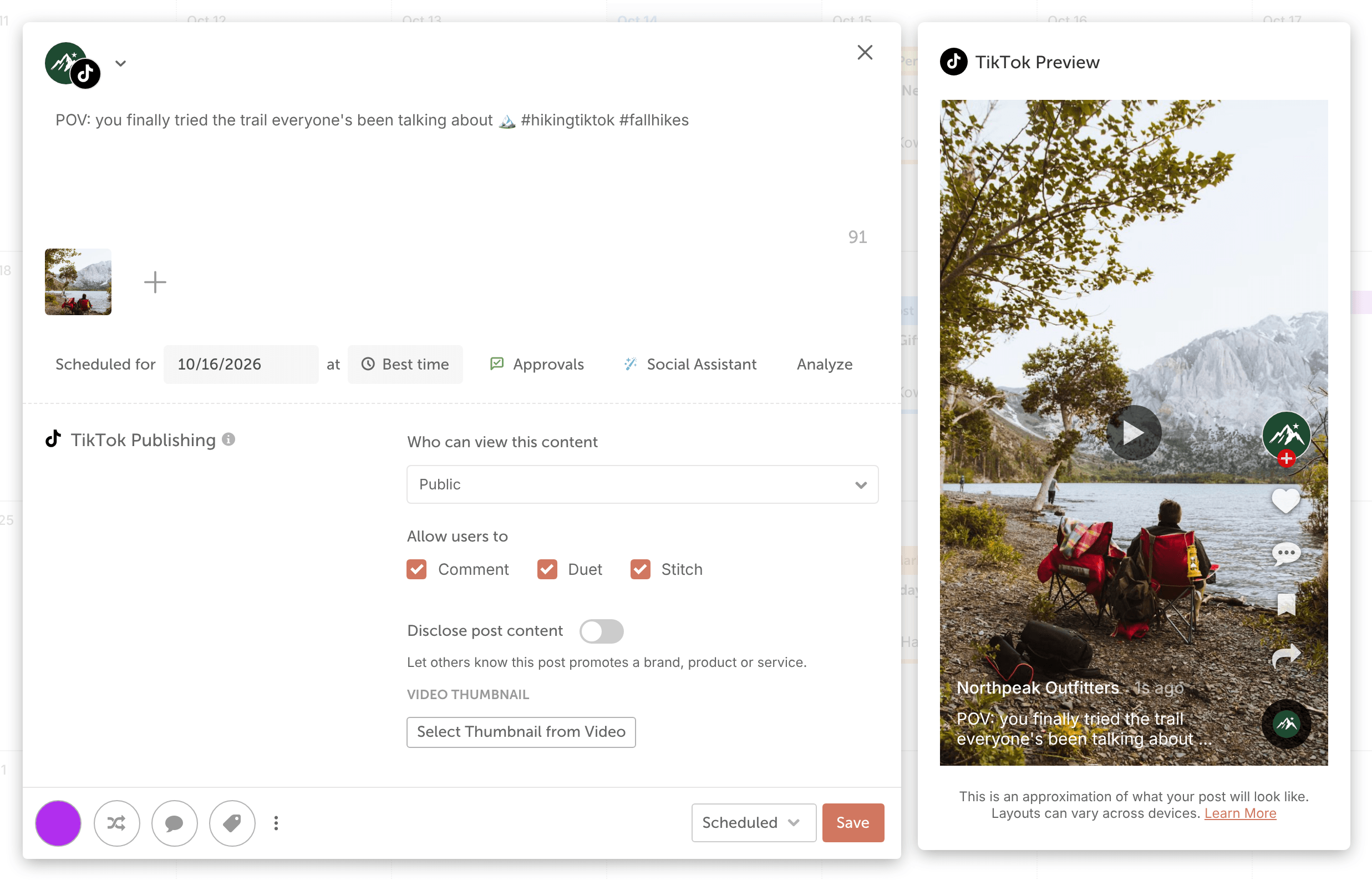
Task: Open the Social Assistant option
Action: pyautogui.click(x=690, y=364)
